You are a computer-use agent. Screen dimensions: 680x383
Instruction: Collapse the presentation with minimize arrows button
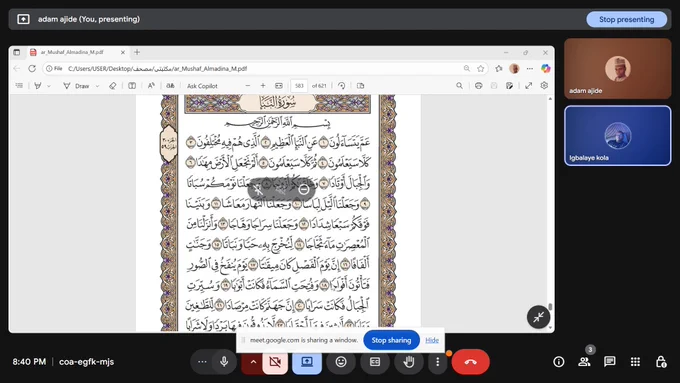click(539, 317)
